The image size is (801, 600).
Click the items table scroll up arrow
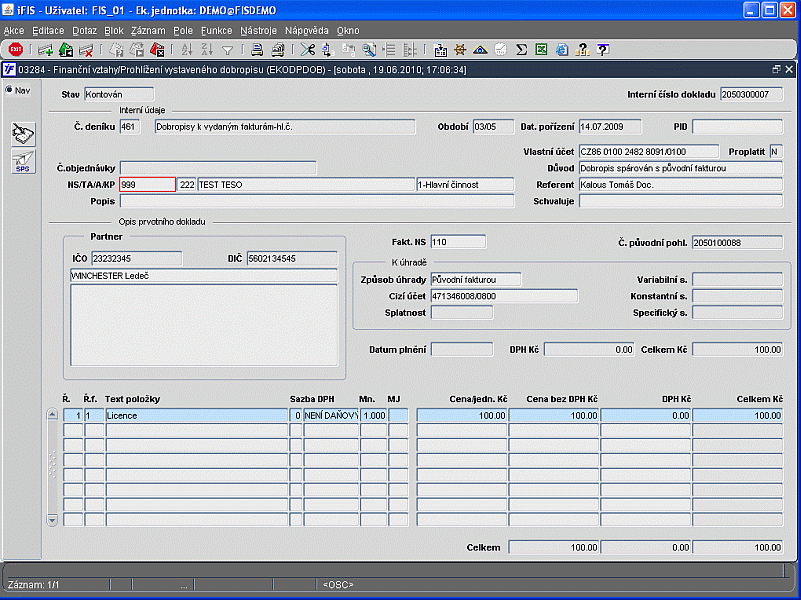(x=52, y=414)
